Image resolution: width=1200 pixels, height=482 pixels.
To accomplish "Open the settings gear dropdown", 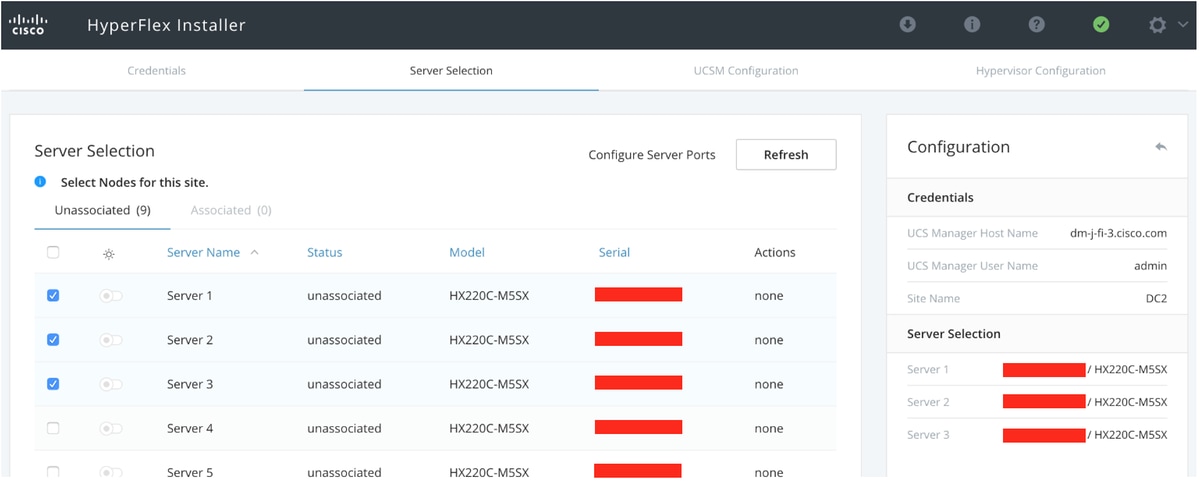I will coord(1167,25).
